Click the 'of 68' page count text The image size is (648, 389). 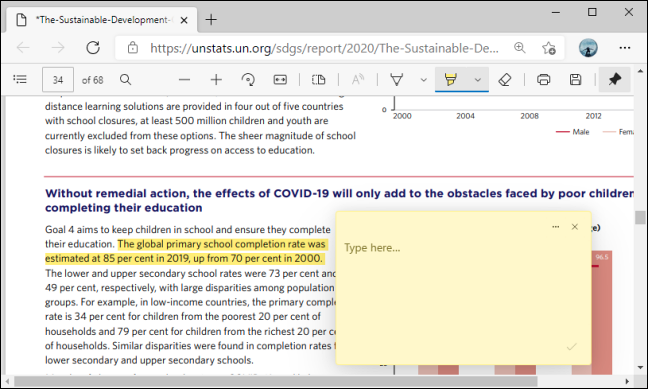[93, 80]
